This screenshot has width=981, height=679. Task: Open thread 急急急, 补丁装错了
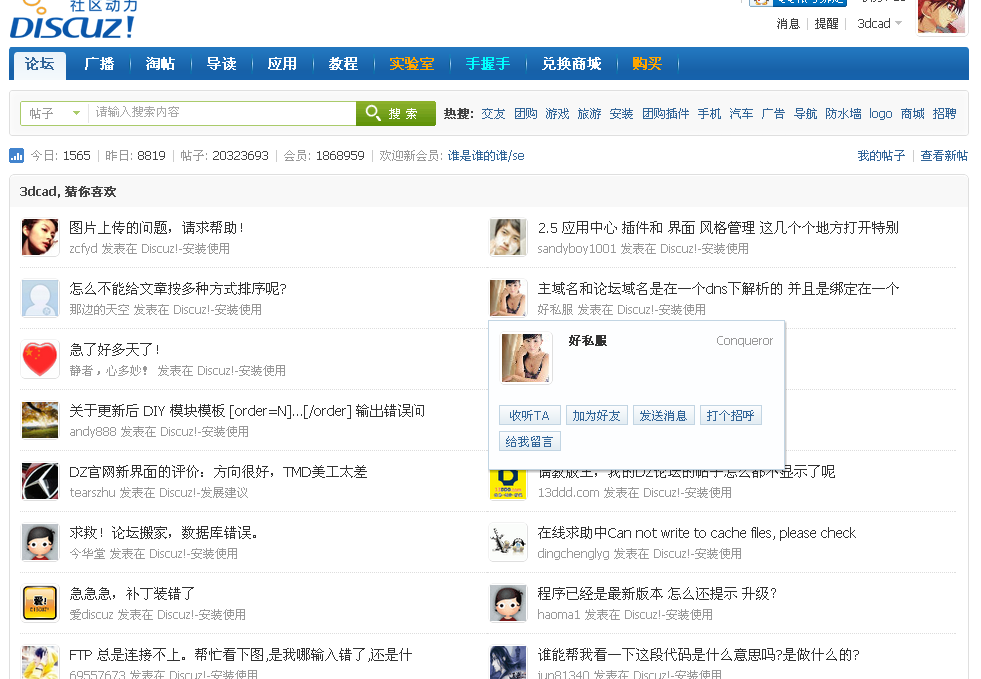pyautogui.click(x=132, y=593)
